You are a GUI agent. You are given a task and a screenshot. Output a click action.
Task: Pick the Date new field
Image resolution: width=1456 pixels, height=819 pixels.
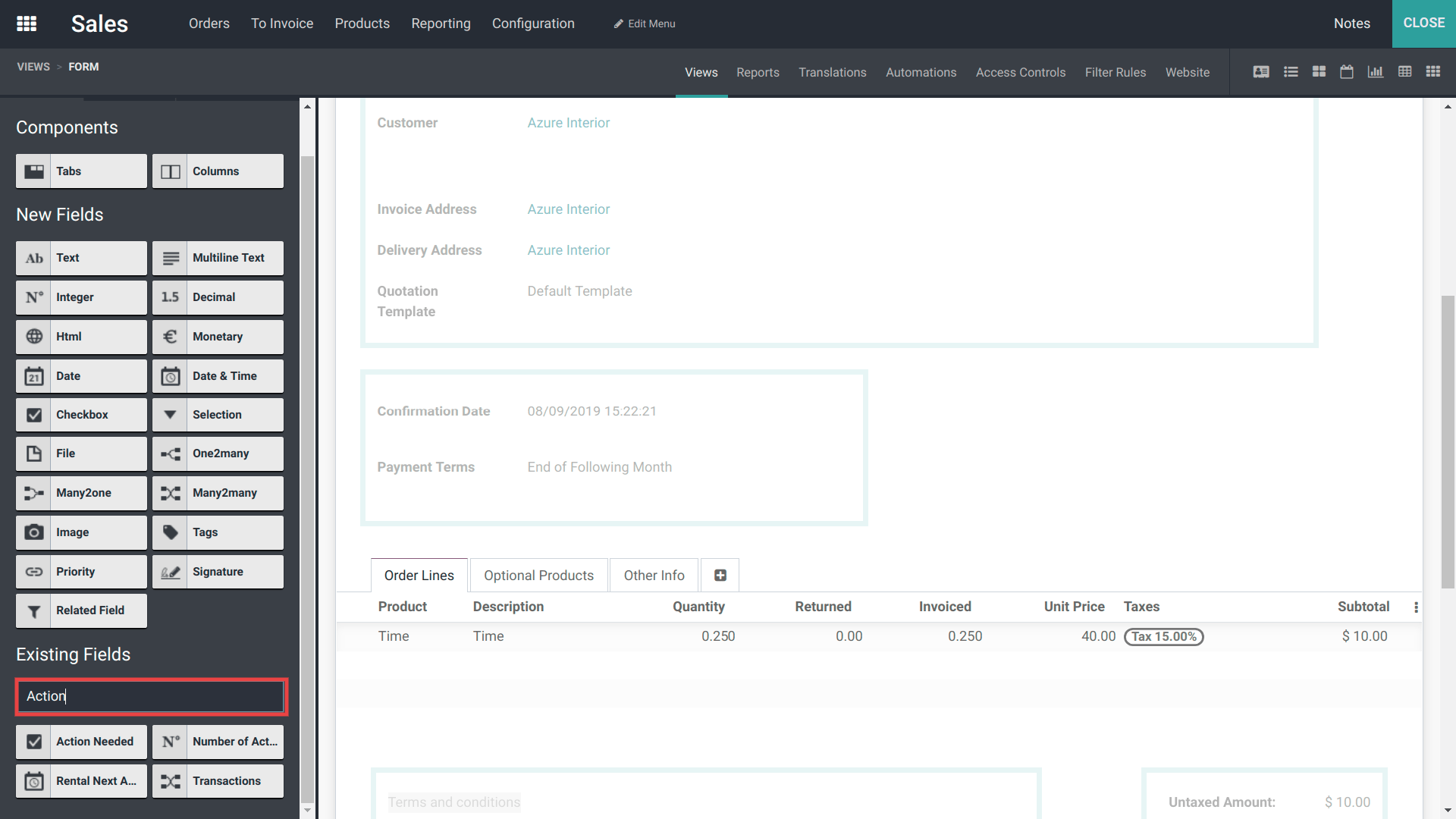click(x=81, y=376)
